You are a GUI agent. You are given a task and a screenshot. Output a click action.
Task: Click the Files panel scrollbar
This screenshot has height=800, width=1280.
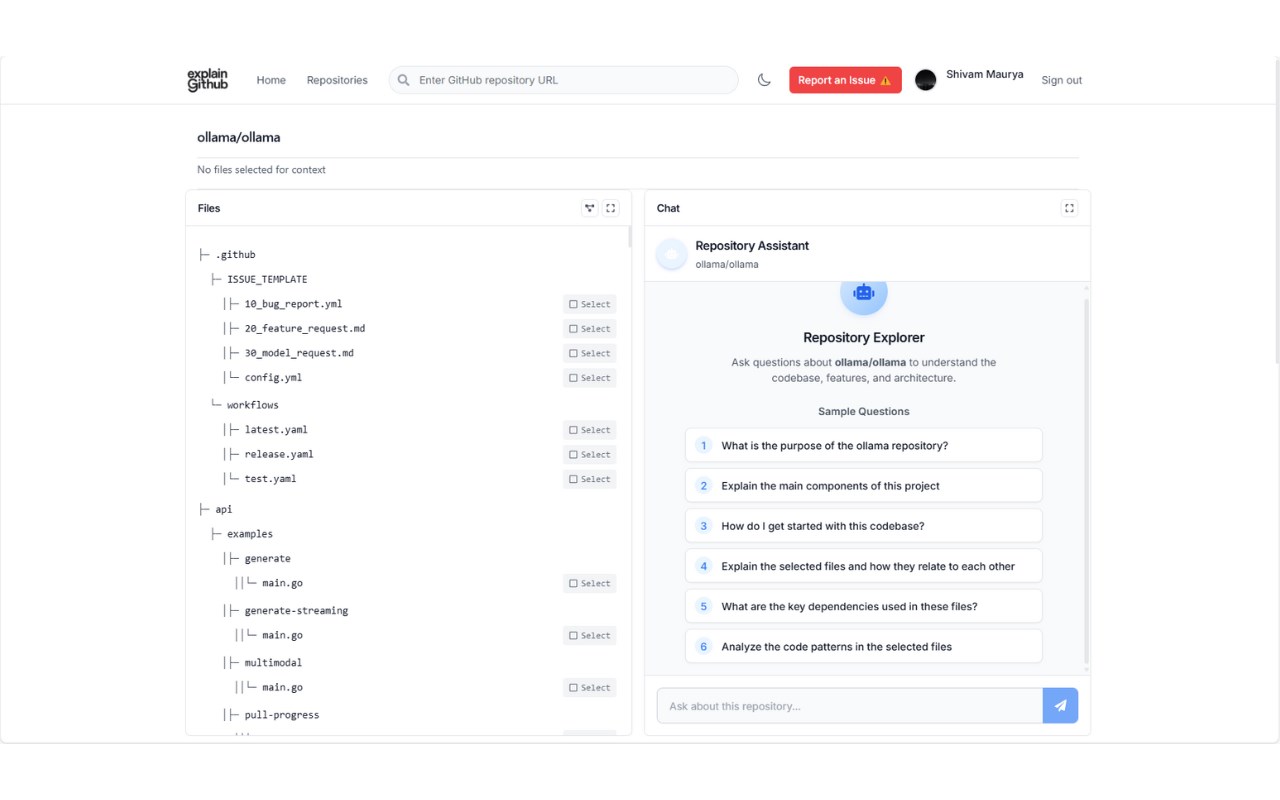tap(629, 238)
